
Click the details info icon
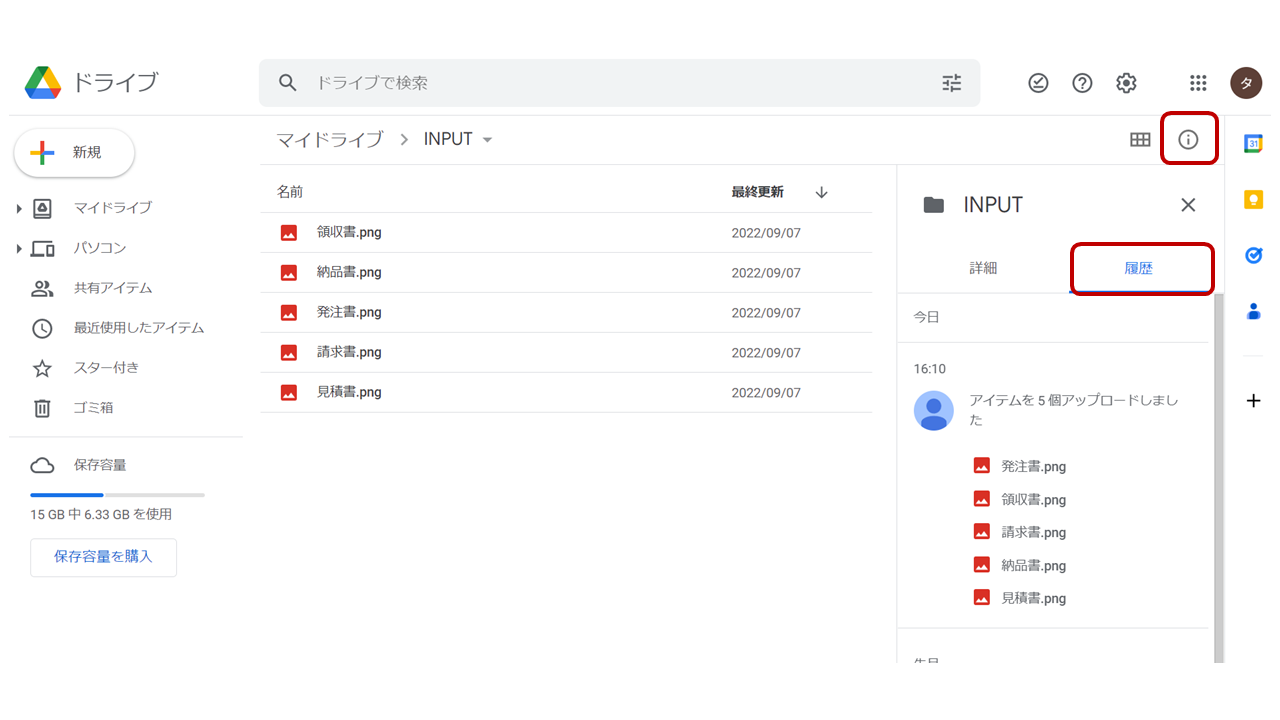point(1189,139)
